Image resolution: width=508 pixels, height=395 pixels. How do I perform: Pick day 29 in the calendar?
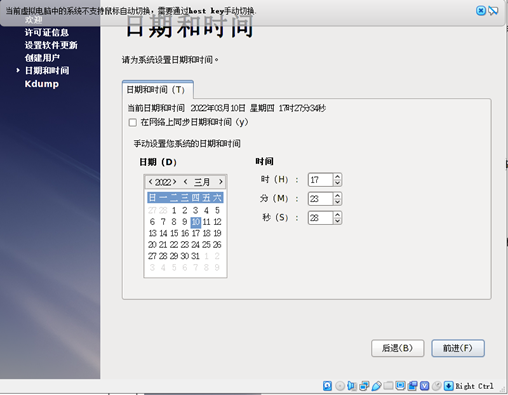[174, 256]
